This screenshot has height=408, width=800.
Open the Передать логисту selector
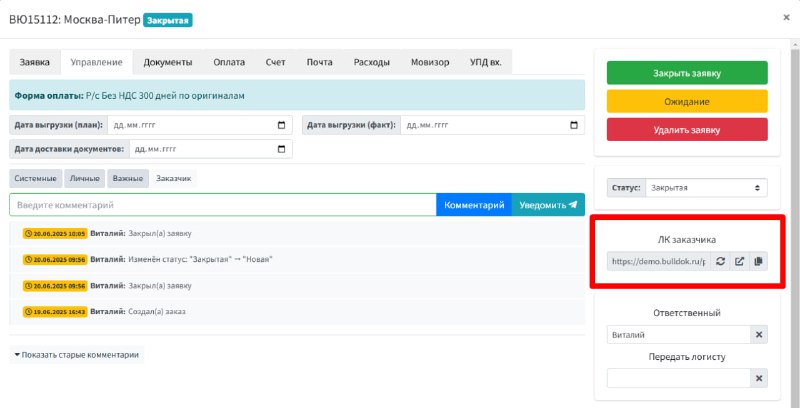[x=678, y=378]
